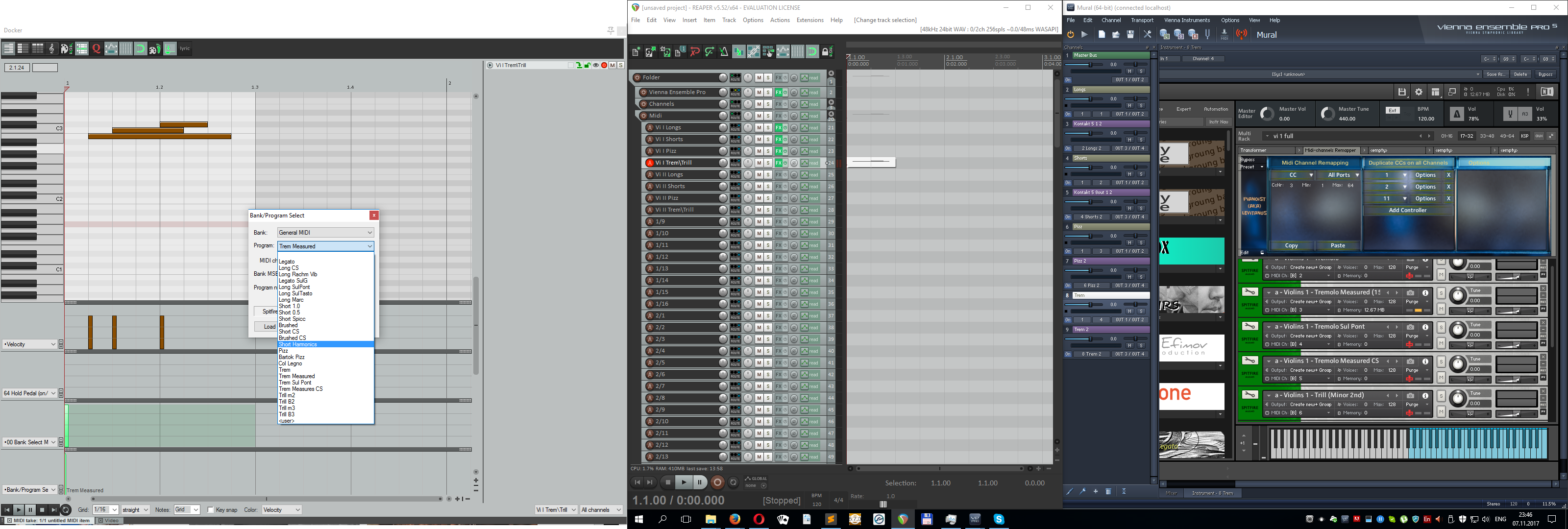Toggle the metronome in REAPER toolbar

(x=724, y=52)
